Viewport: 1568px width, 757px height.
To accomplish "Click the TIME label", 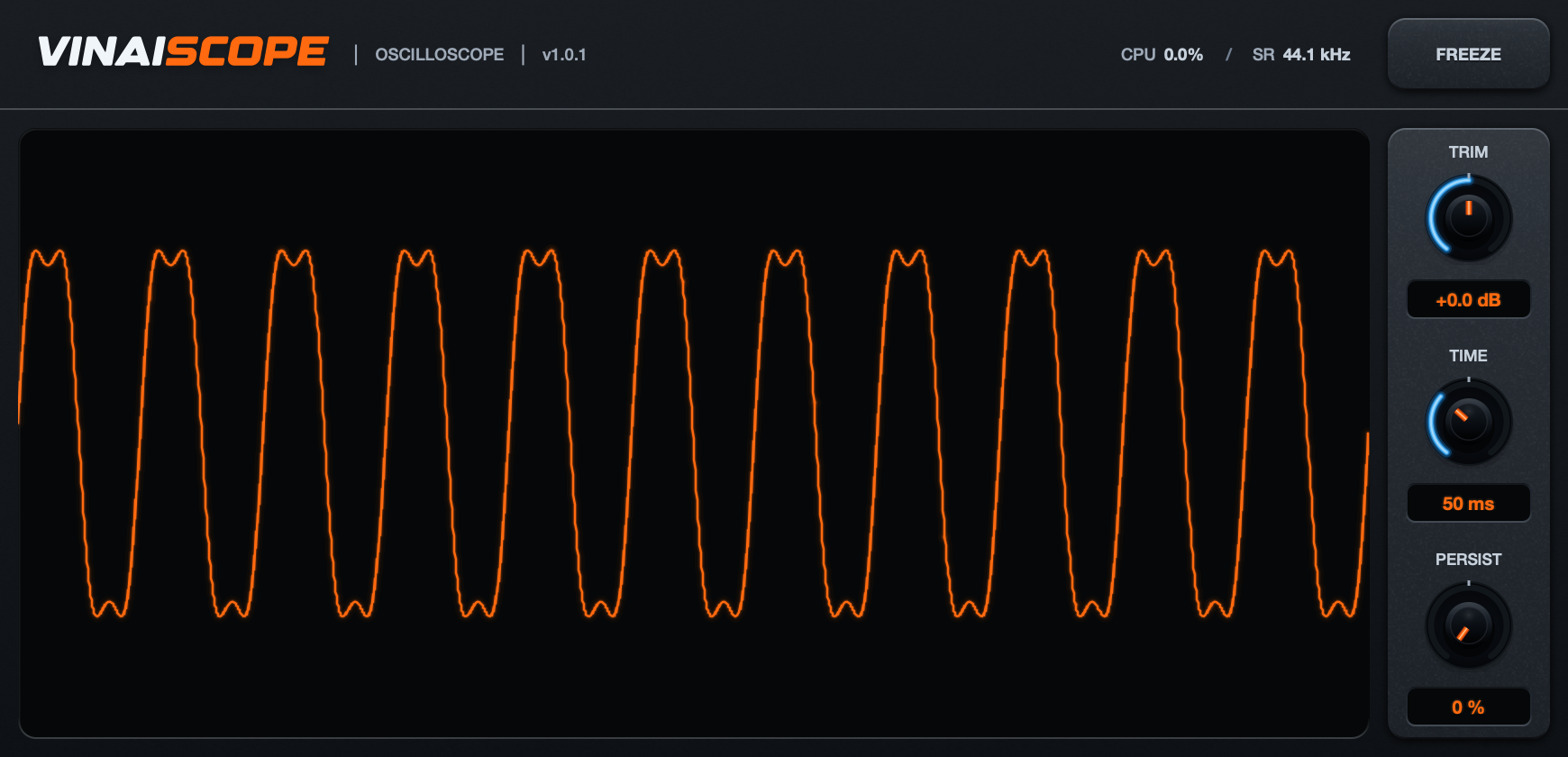I will [x=1469, y=356].
